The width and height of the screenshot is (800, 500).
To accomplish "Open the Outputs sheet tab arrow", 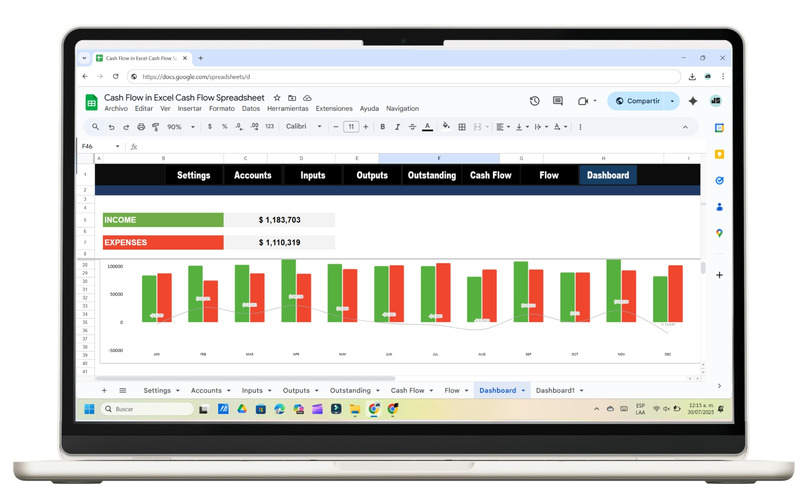I will [x=316, y=391].
